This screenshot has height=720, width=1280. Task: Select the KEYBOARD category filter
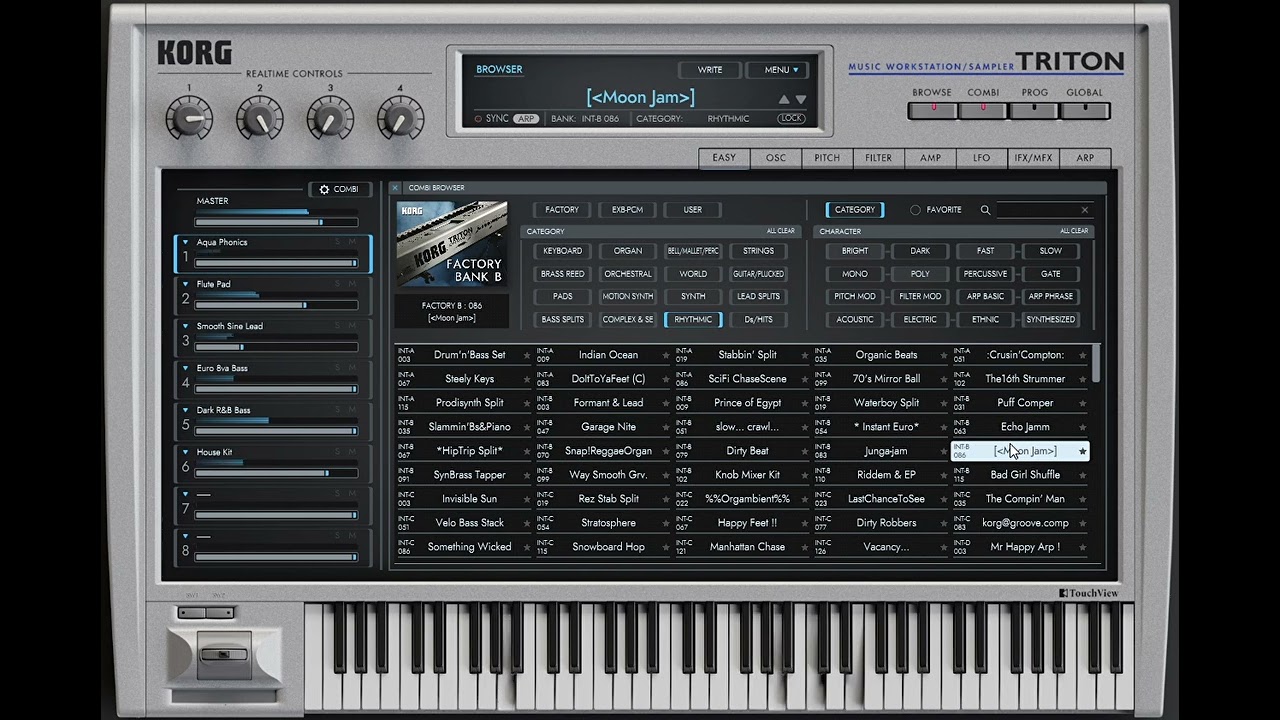(562, 251)
